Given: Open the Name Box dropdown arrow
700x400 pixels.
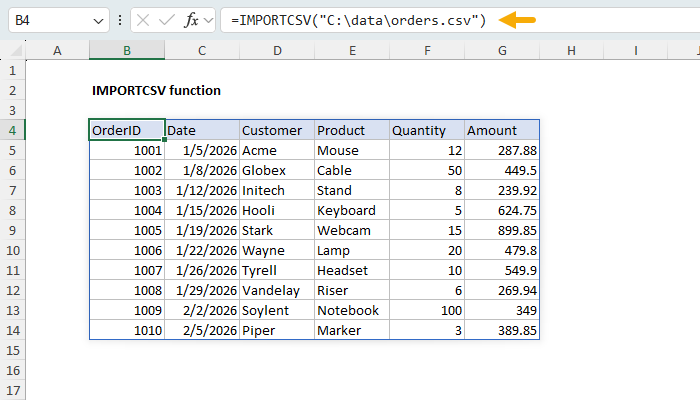Looking at the screenshot, I should (x=98, y=21).
